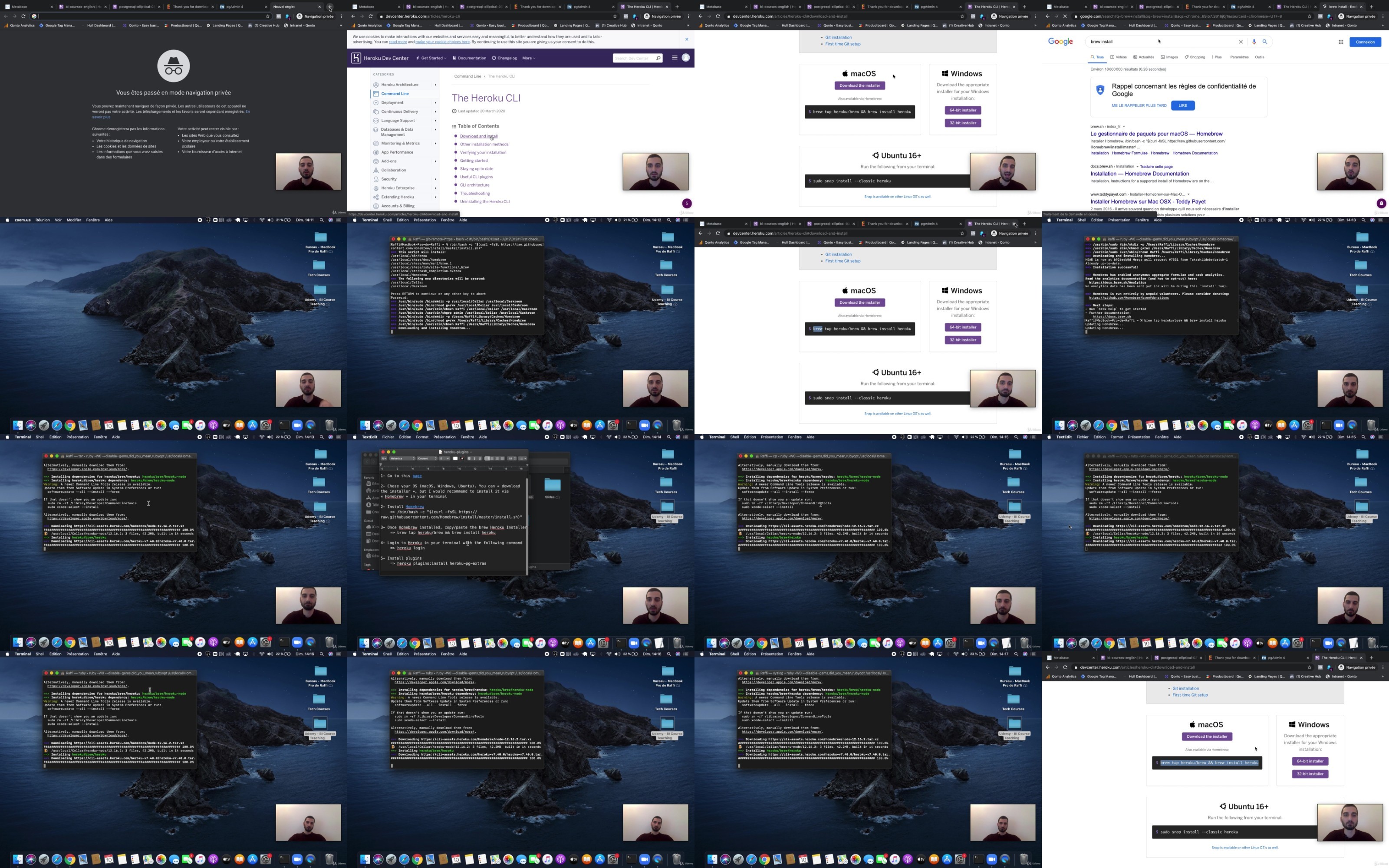This screenshot has width=1389, height=868.
Task: Click the Heroku Dev Center user avatar
Action: 685,57
